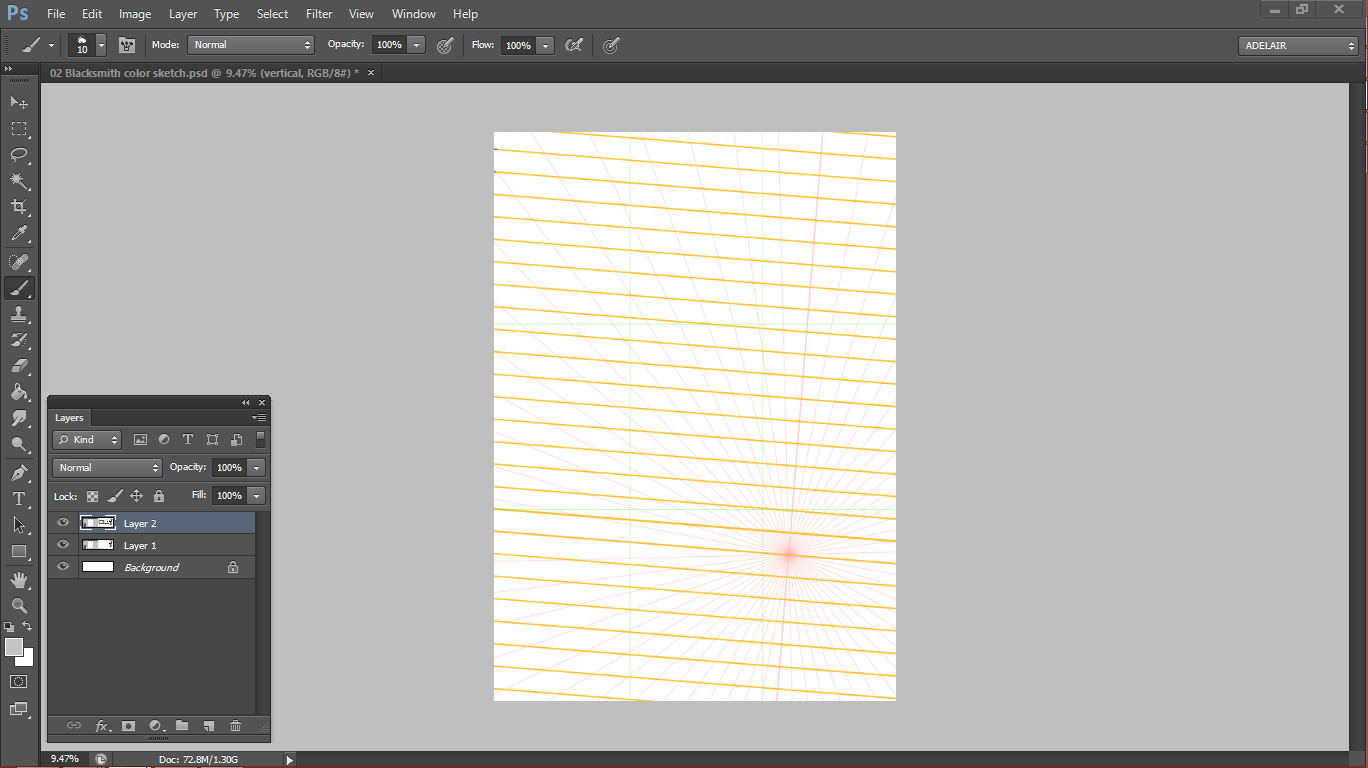Viewport: 1368px width, 768px height.
Task: Open brush Mode dropdown
Action: [251, 45]
